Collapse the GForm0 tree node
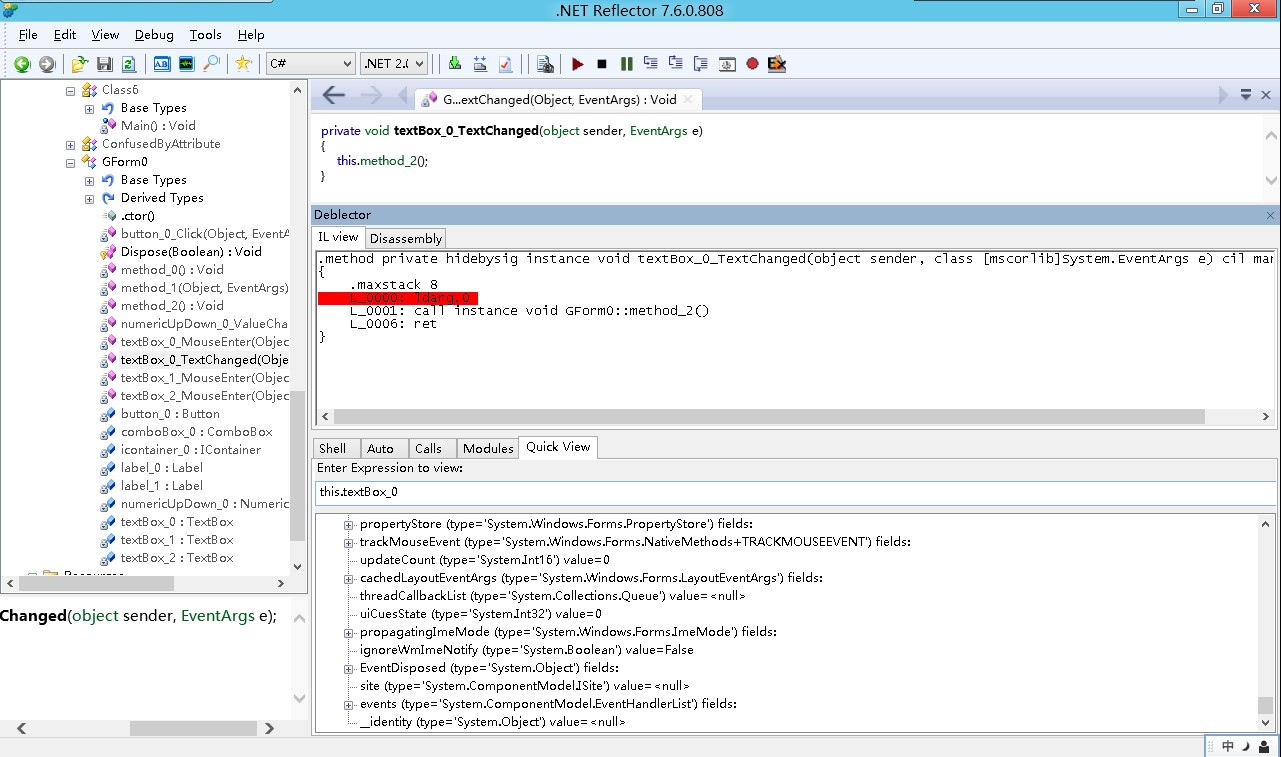The image size is (1281, 757). click(x=71, y=162)
